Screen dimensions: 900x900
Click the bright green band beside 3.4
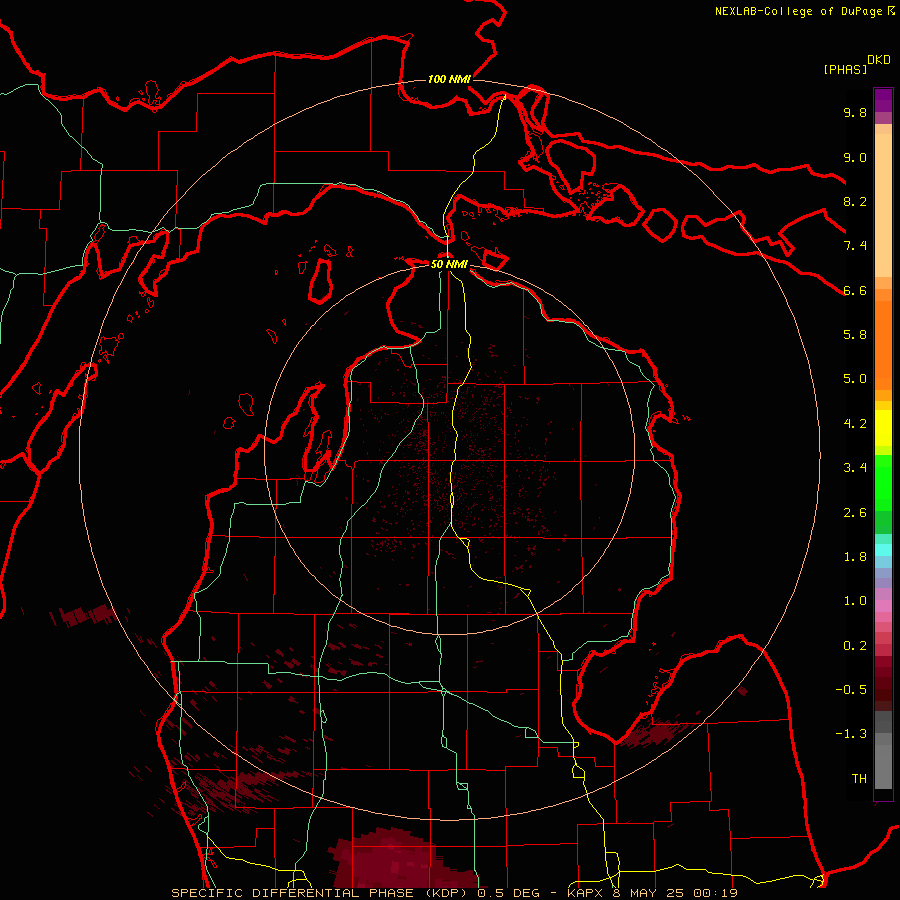pos(883,483)
